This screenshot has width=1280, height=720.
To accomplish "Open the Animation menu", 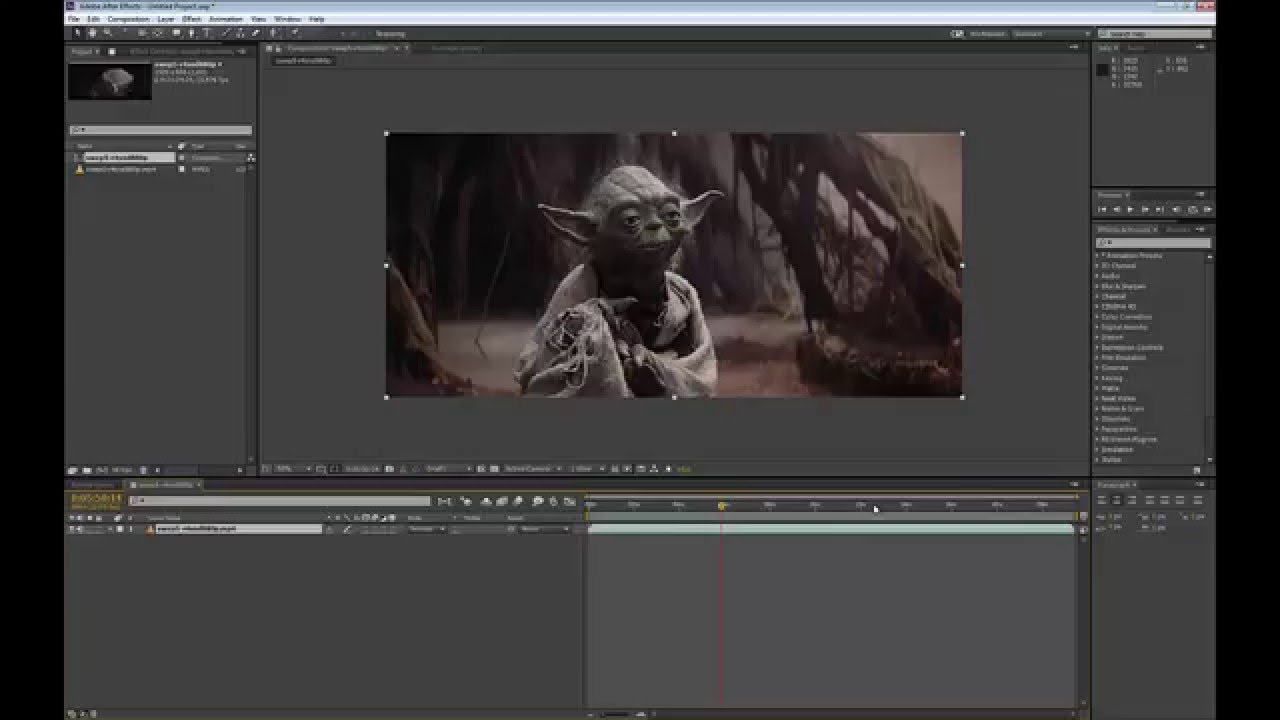I will click(226, 19).
